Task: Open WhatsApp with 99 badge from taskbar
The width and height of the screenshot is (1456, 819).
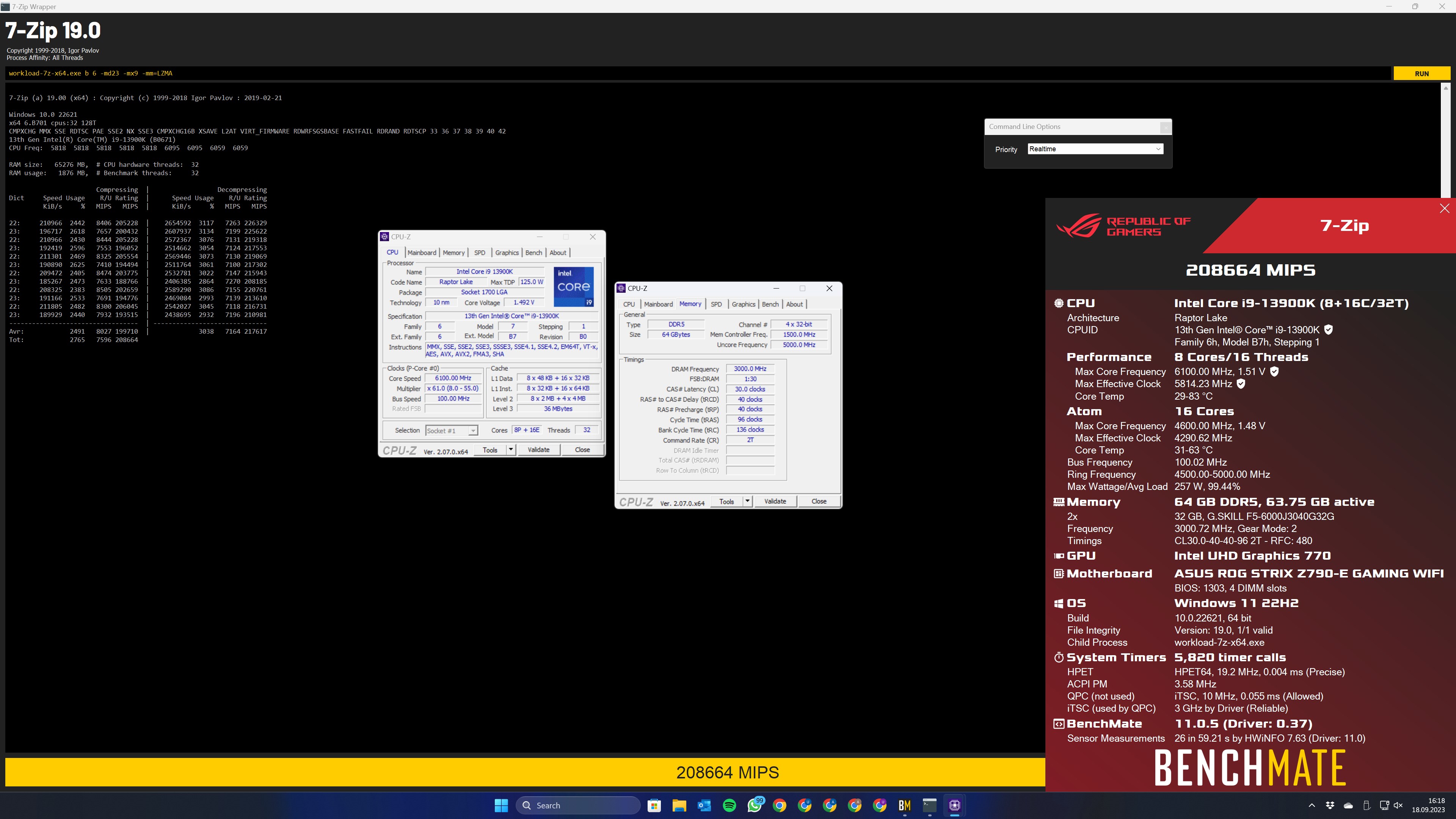Action: (x=755, y=805)
